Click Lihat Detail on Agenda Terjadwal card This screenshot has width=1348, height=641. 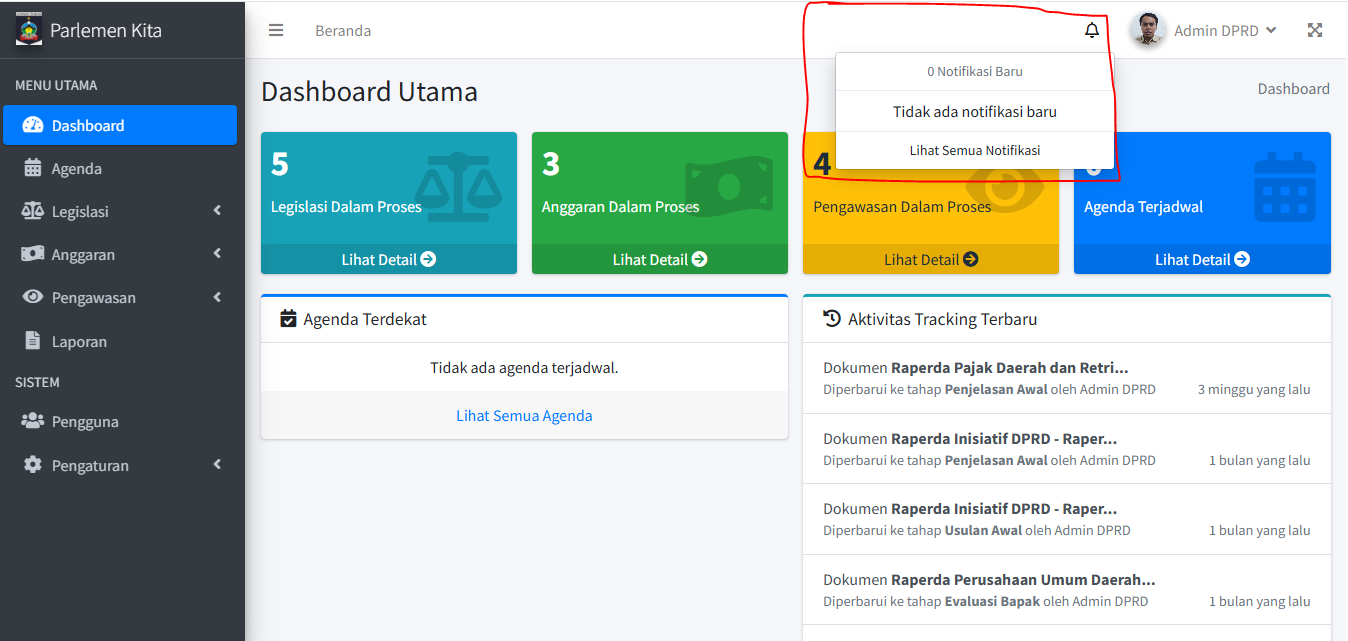click(1201, 259)
